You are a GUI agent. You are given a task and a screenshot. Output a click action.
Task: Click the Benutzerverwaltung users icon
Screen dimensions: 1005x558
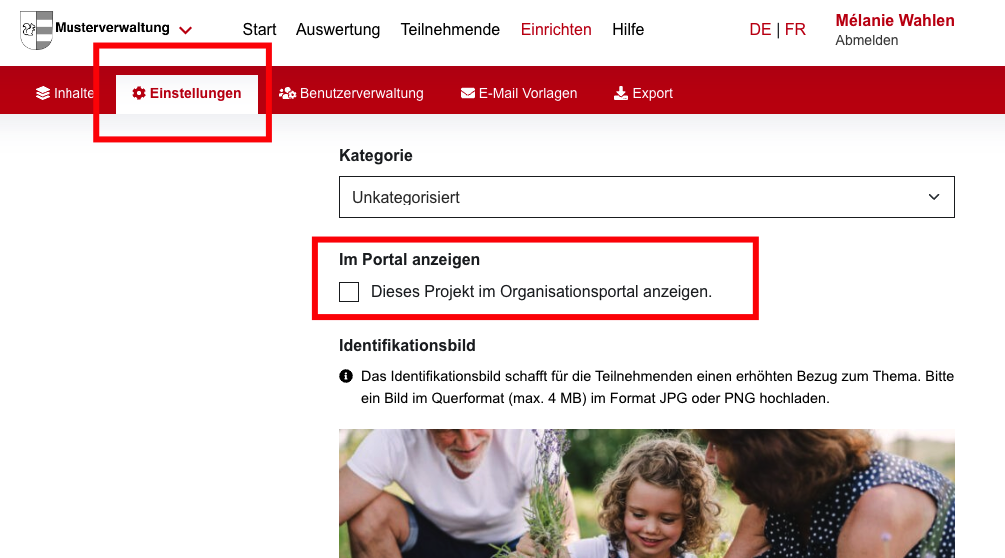coord(287,94)
